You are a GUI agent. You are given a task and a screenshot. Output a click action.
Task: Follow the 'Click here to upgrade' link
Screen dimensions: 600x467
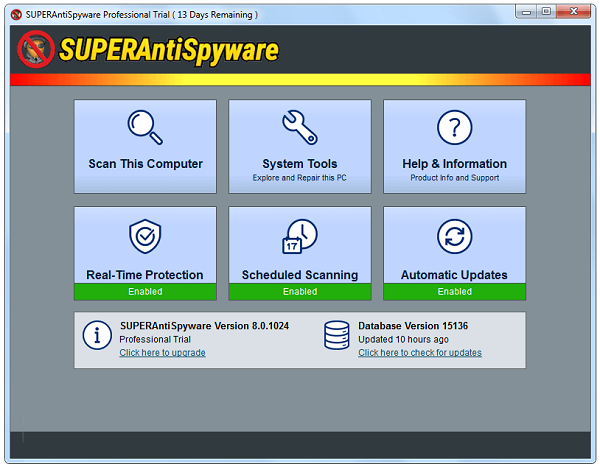click(x=162, y=353)
